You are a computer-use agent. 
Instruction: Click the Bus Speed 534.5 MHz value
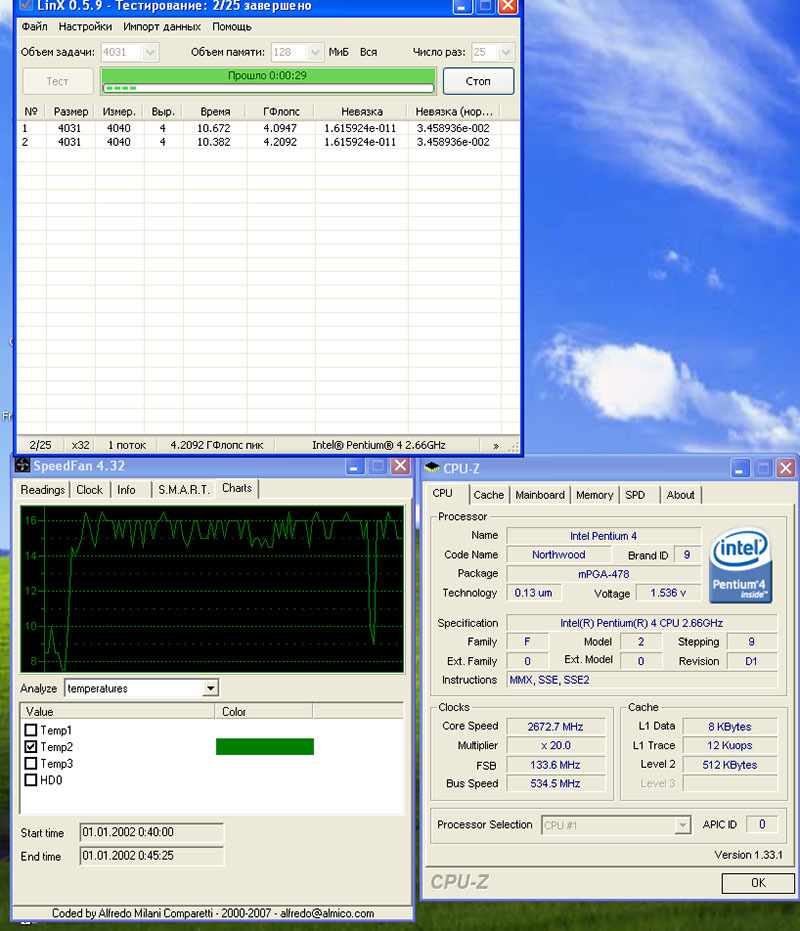tap(555, 783)
